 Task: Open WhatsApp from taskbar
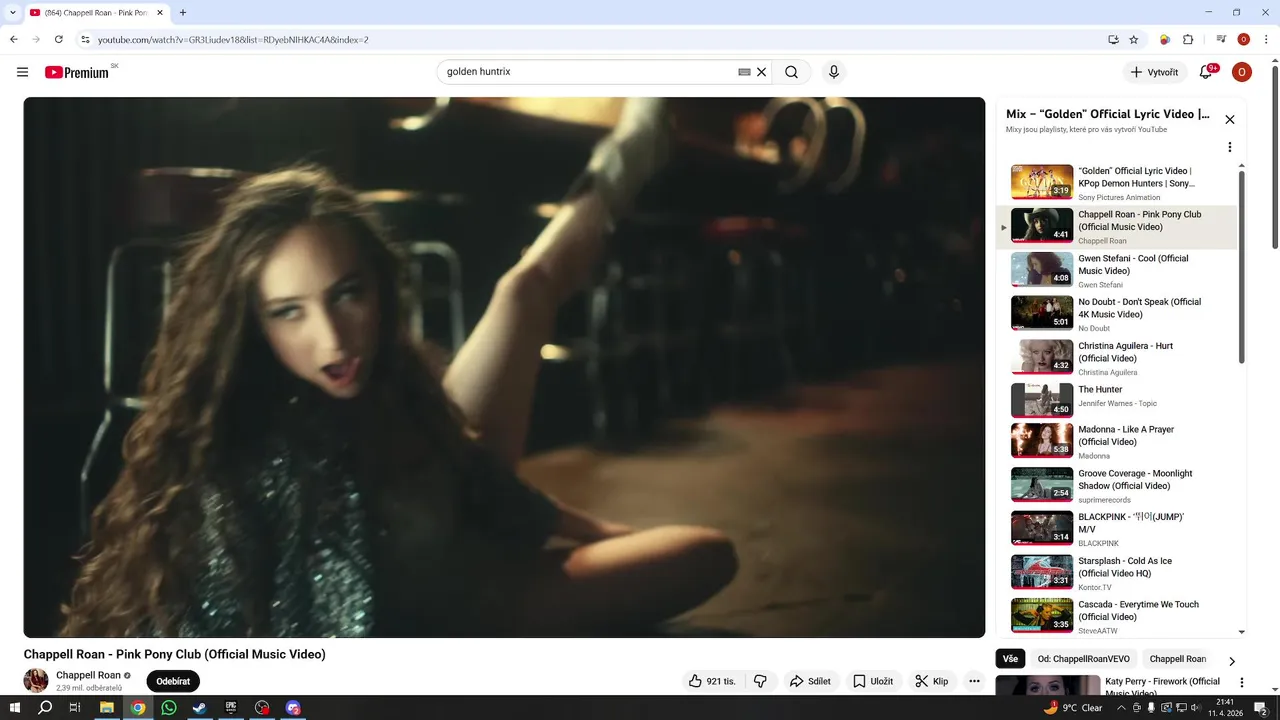point(168,707)
